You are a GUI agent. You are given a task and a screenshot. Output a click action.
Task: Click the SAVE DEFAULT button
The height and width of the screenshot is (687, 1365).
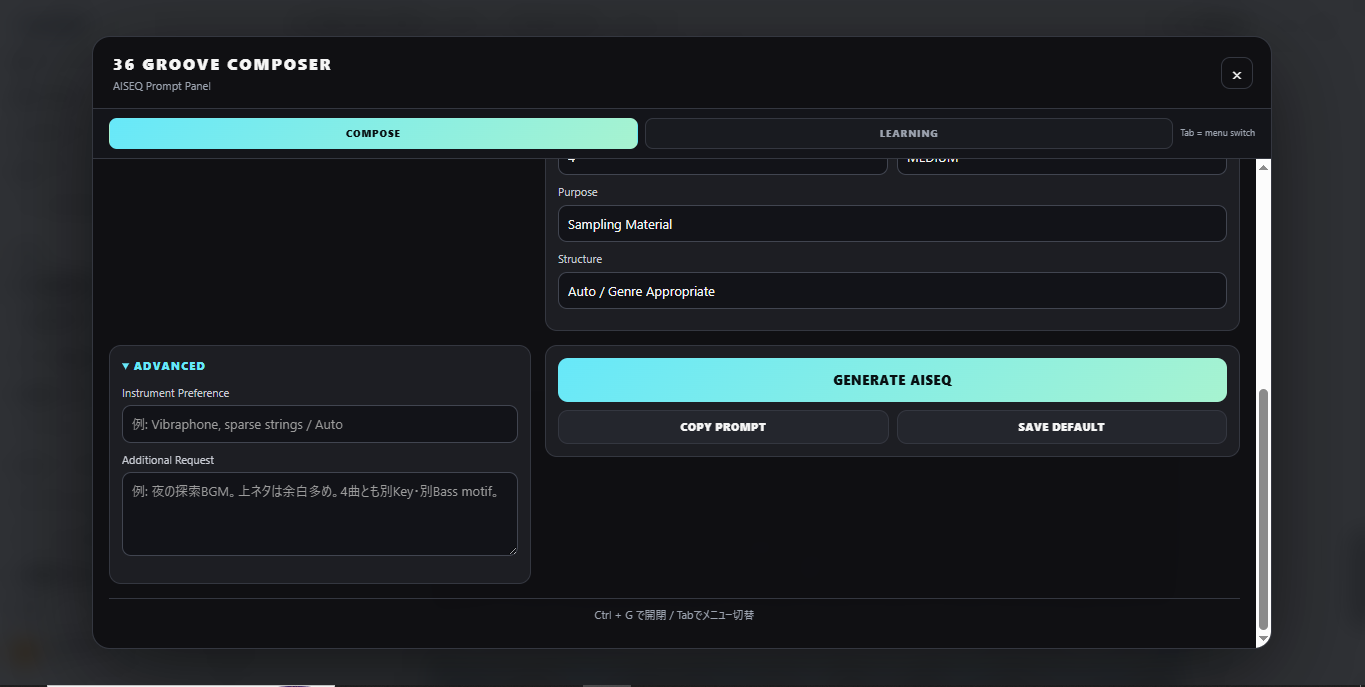point(1061,427)
